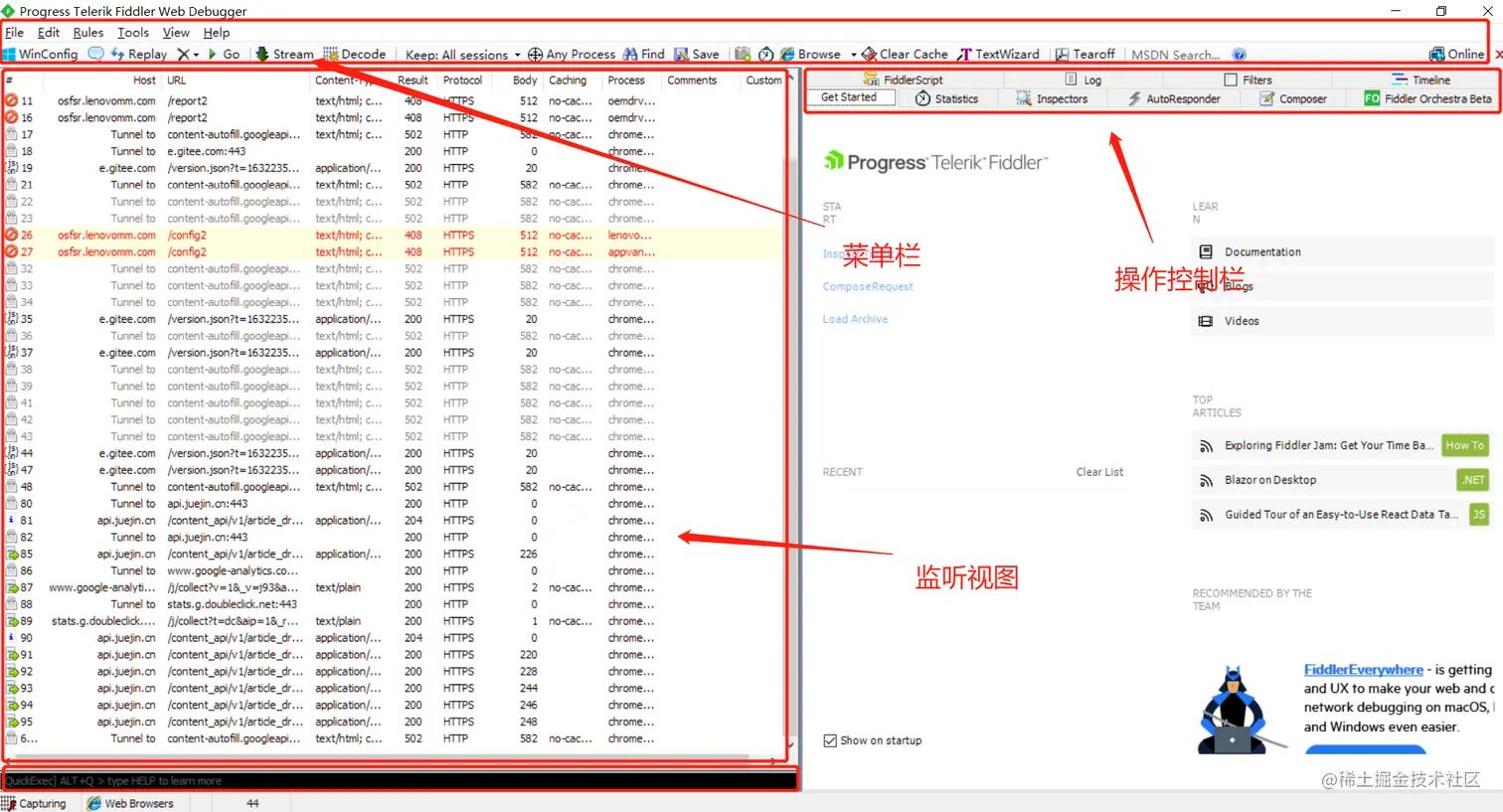
Task: Click the Capturing status bar indicator
Action: [x=35, y=803]
